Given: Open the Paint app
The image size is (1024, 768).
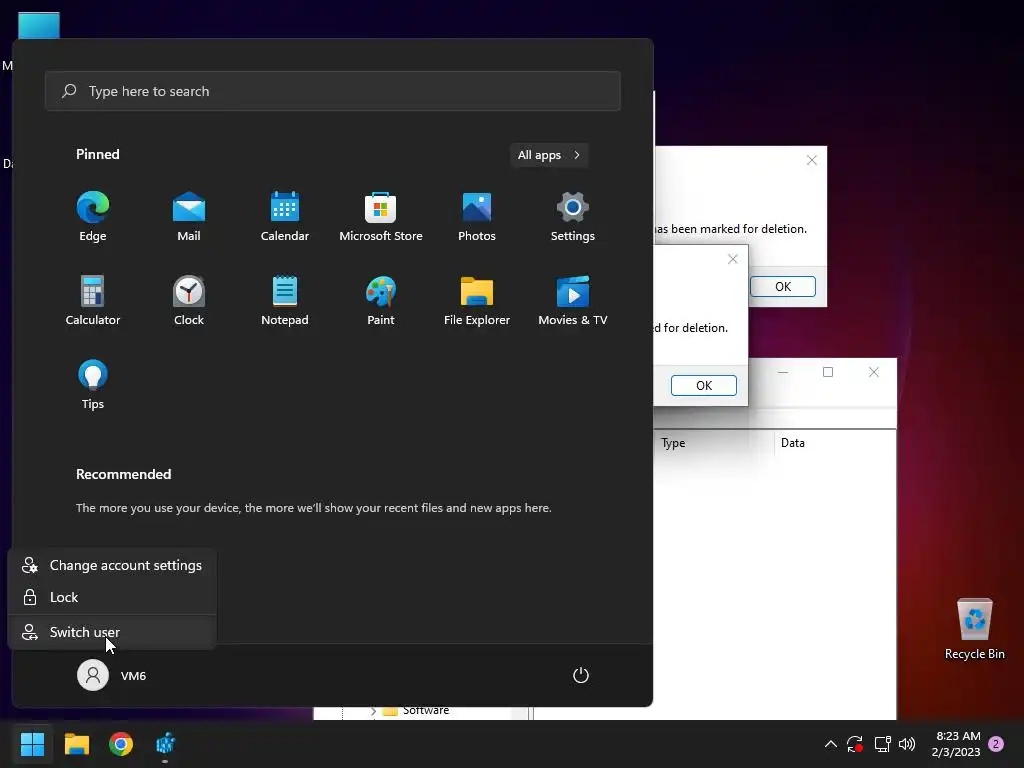Looking at the screenshot, I should point(381,300).
